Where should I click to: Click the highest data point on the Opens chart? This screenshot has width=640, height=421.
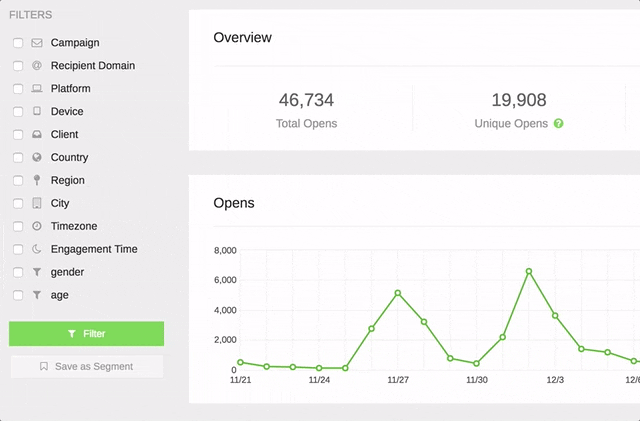point(529,271)
